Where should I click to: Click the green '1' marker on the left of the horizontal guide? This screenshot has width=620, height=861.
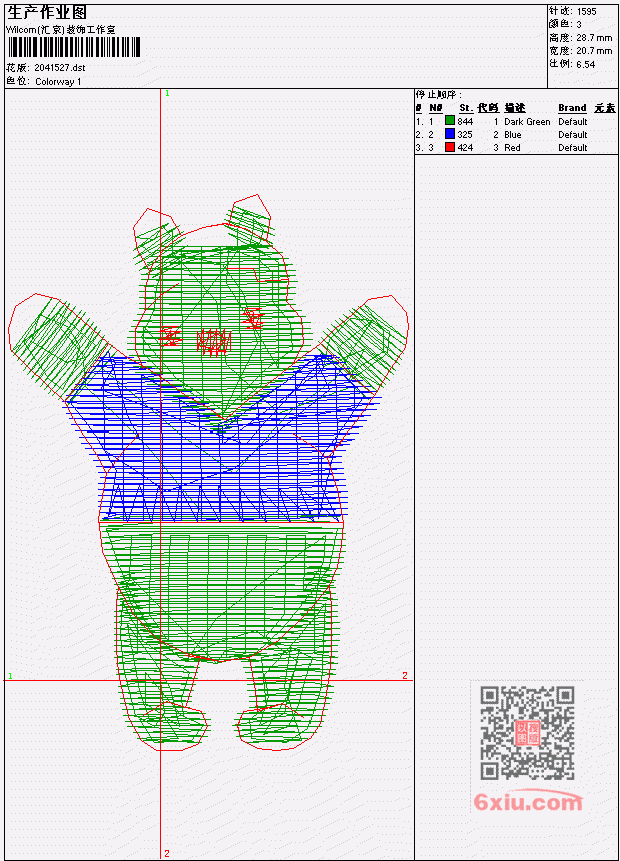click(x=10, y=676)
